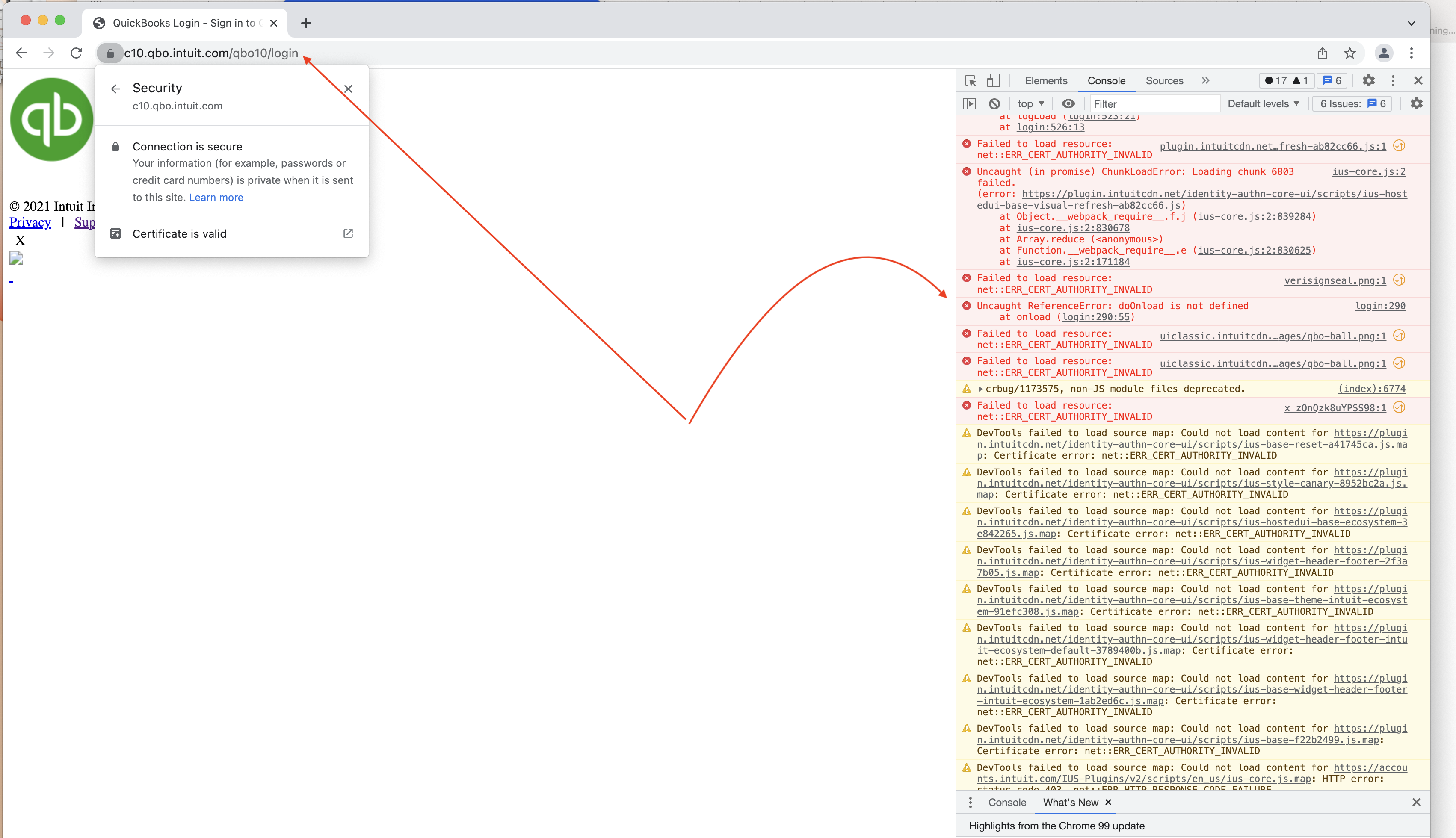Click the Learn more link
1456x838 pixels.
click(216, 198)
